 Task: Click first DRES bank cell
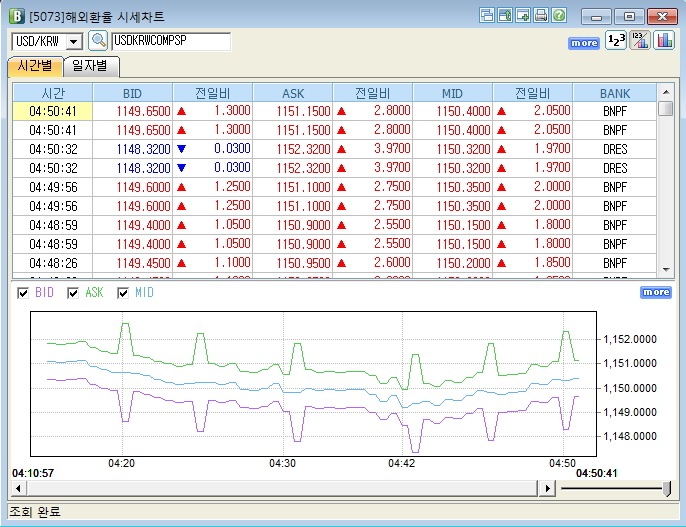tap(615, 149)
